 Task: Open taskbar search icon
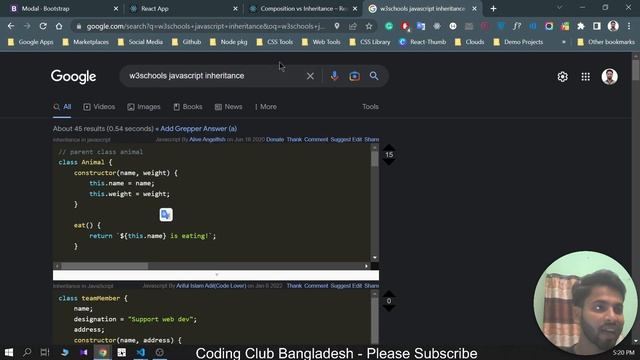[27, 352]
